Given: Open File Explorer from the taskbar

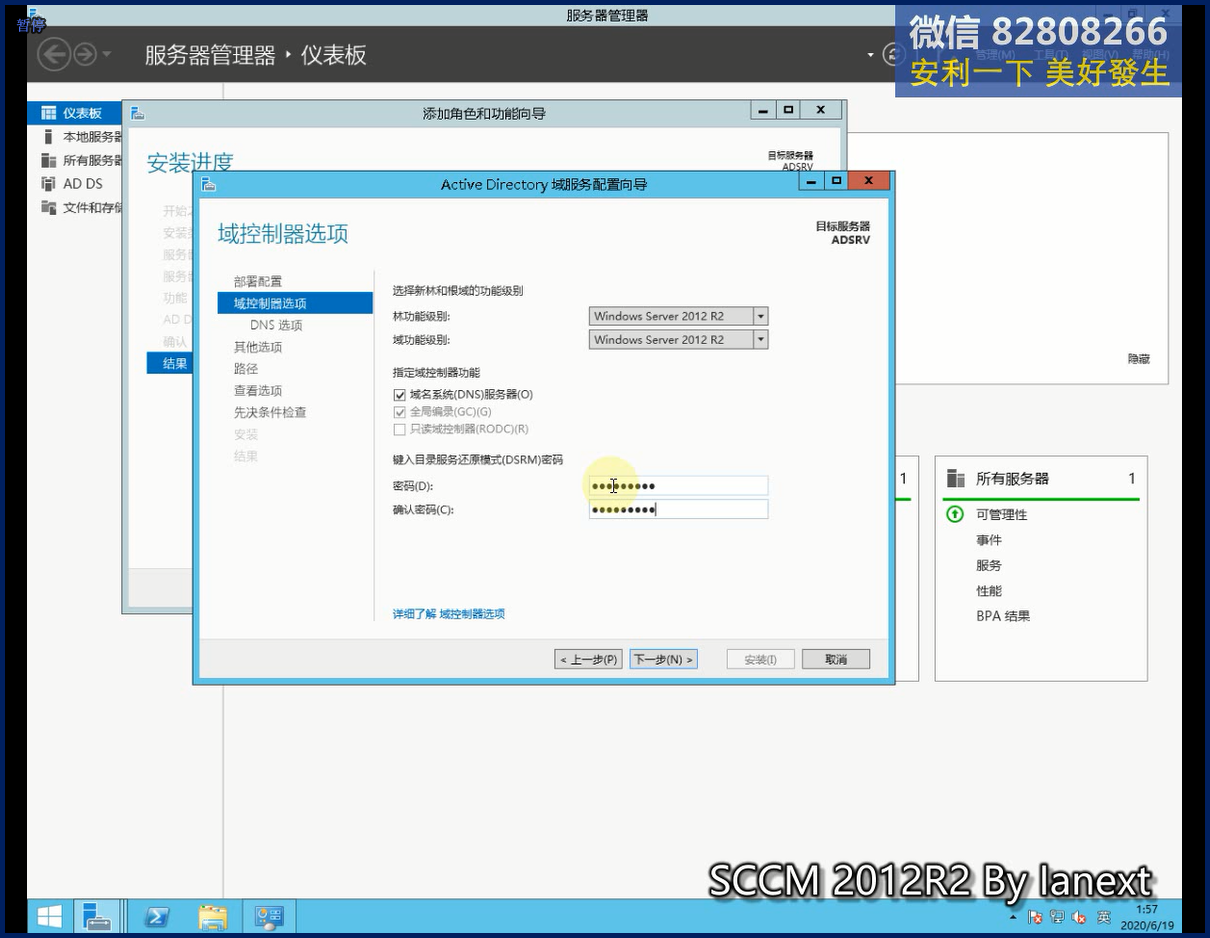Looking at the screenshot, I should coord(213,916).
